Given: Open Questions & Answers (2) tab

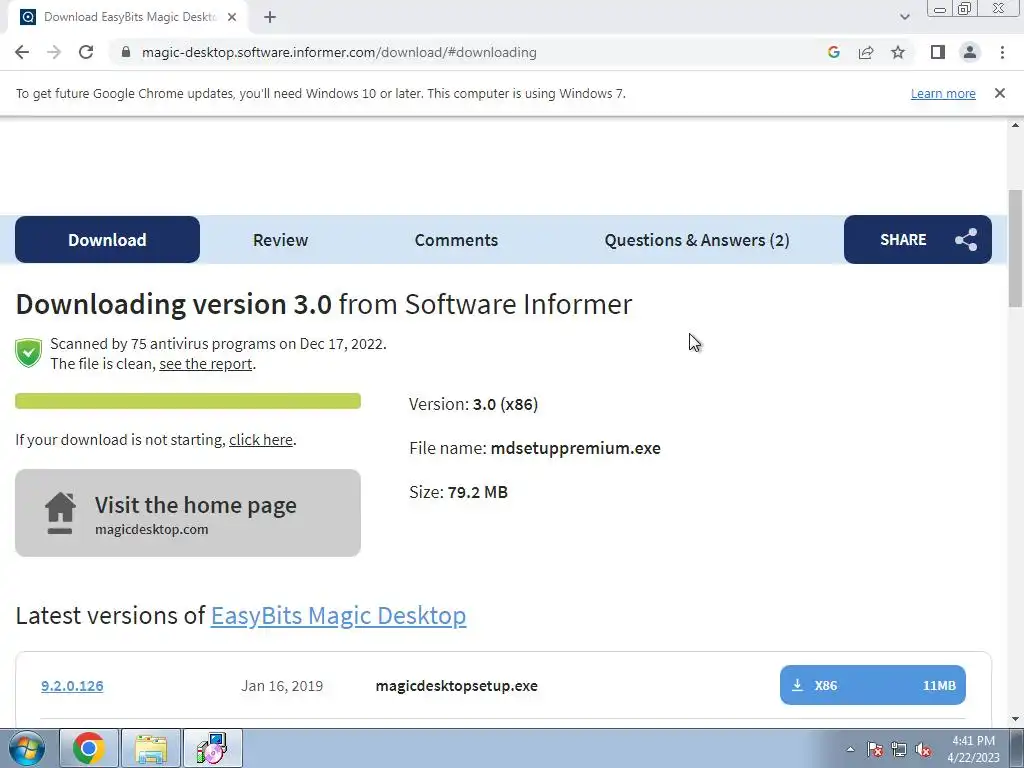Looking at the screenshot, I should click(697, 240).
